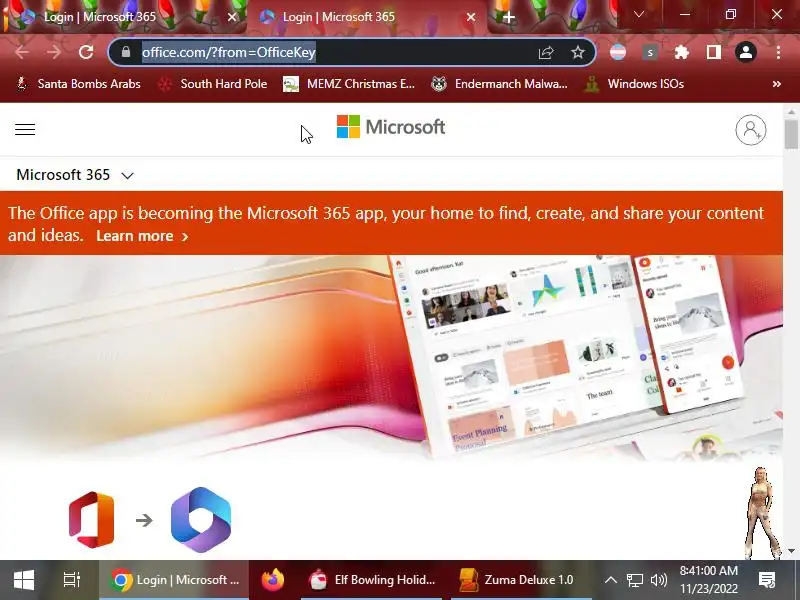Click the scrollbar down arrow
Viewport: 800px width, 600px height.
tap(791, 551)
